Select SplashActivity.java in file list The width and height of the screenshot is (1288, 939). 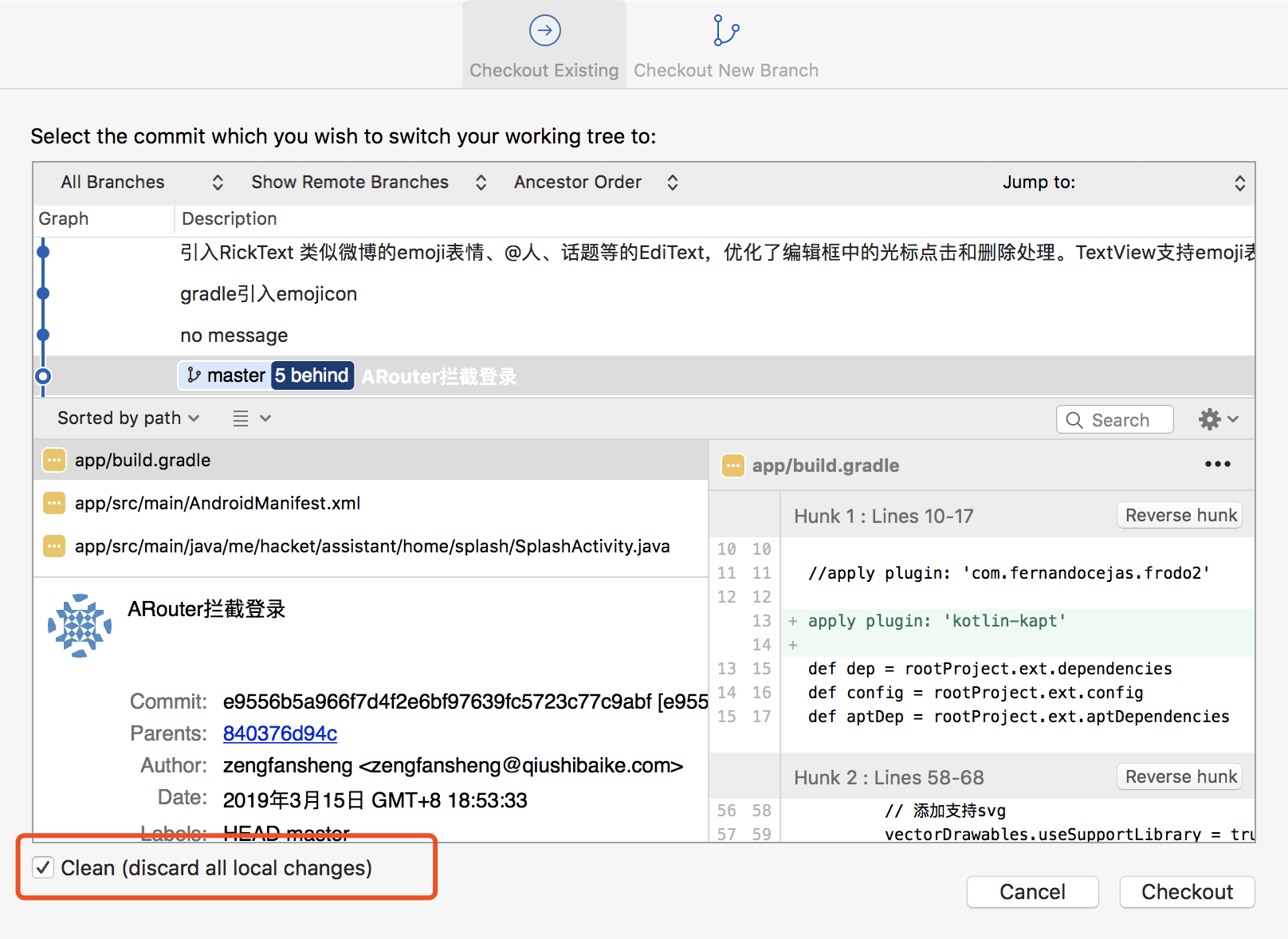click(x=371, y=546)
